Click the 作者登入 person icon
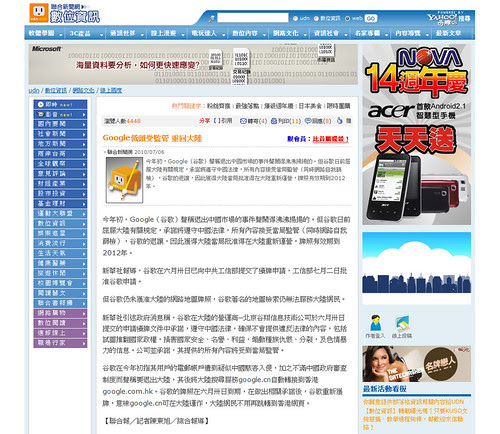Image resolution: width=500 pixels, height=434 pixels. click(375, 323)
